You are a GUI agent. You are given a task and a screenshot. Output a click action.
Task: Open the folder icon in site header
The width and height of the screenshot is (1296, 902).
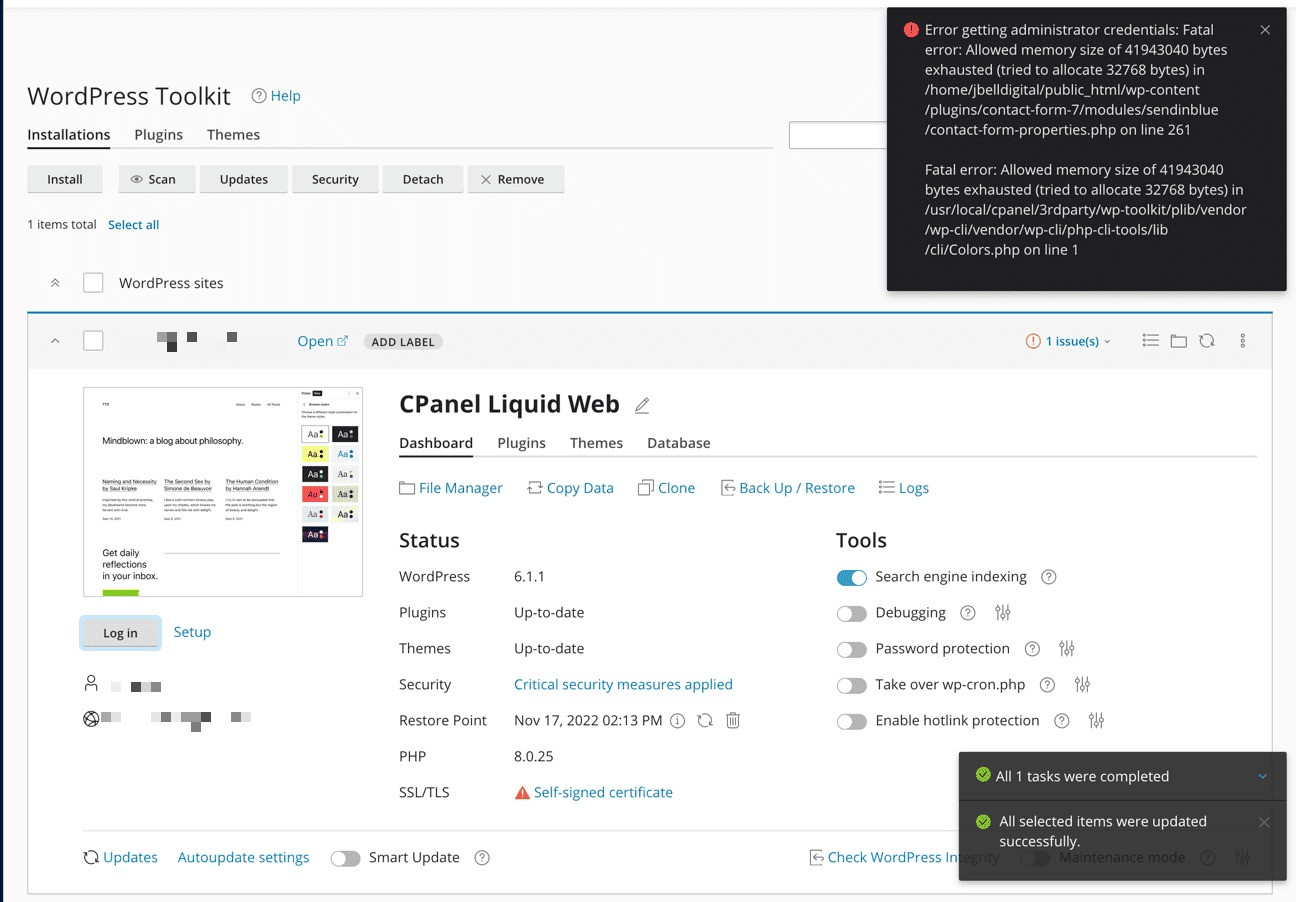[x=1179, y=341]
